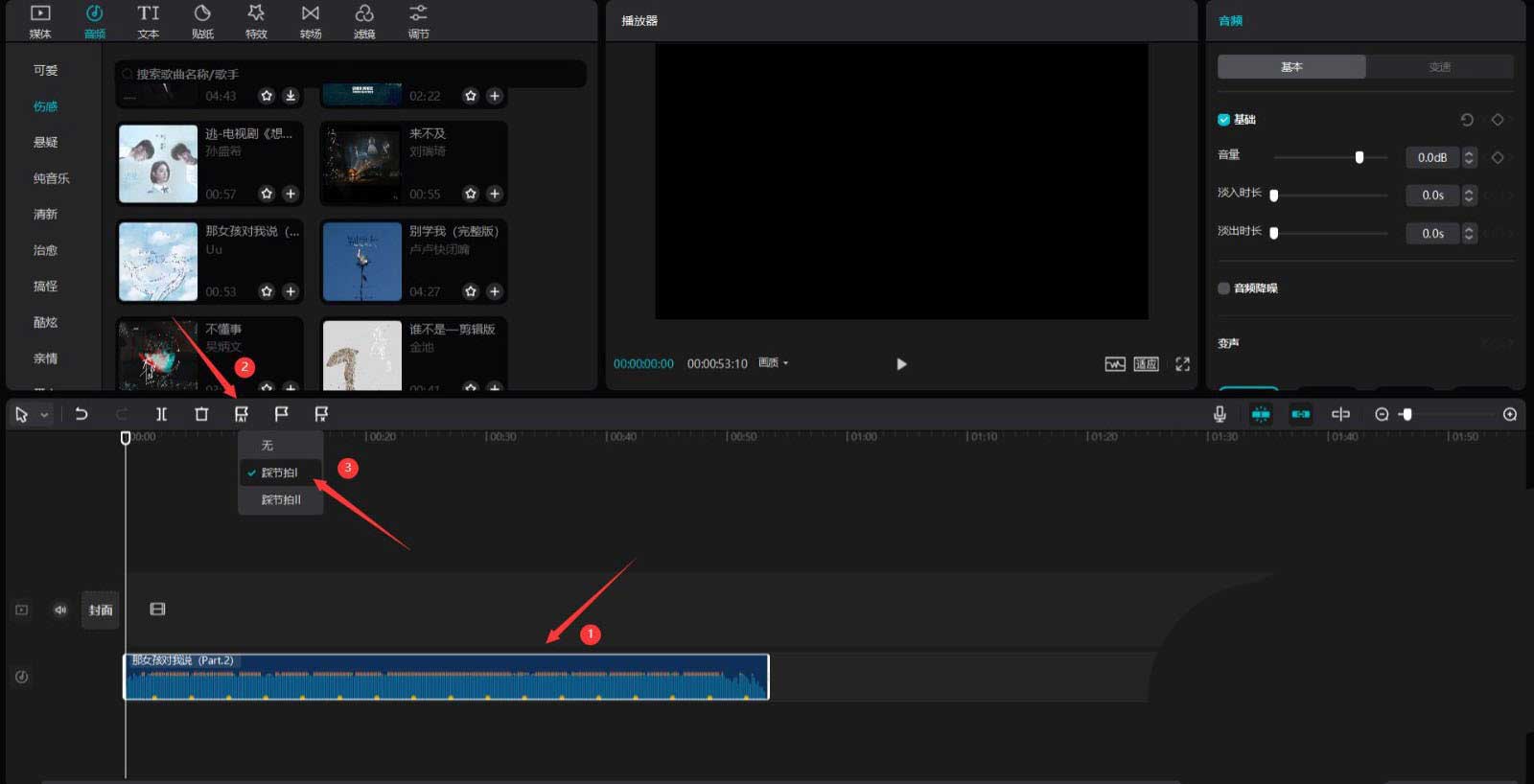Click the microphone record icon
1534x784 pixels.
tap(1220, 414)
